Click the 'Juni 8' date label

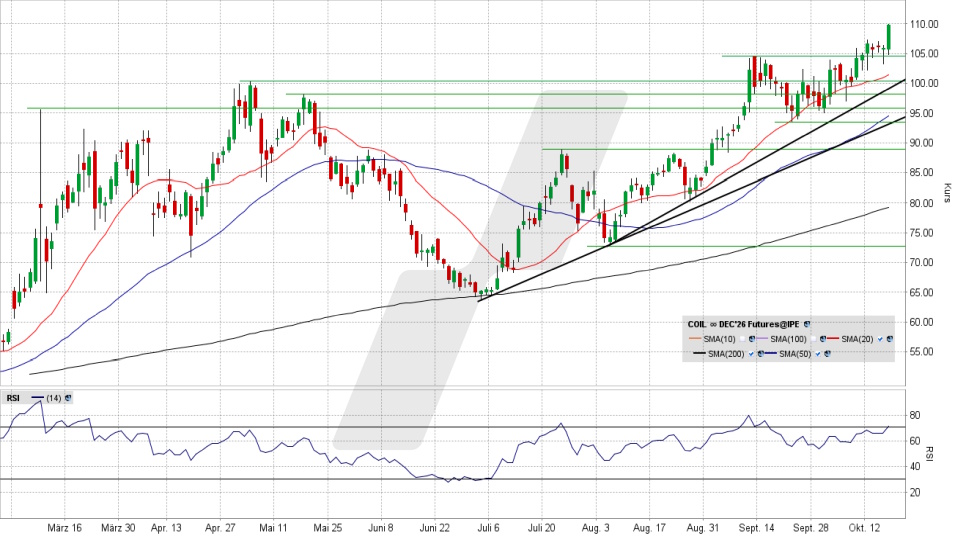point(381,528)
